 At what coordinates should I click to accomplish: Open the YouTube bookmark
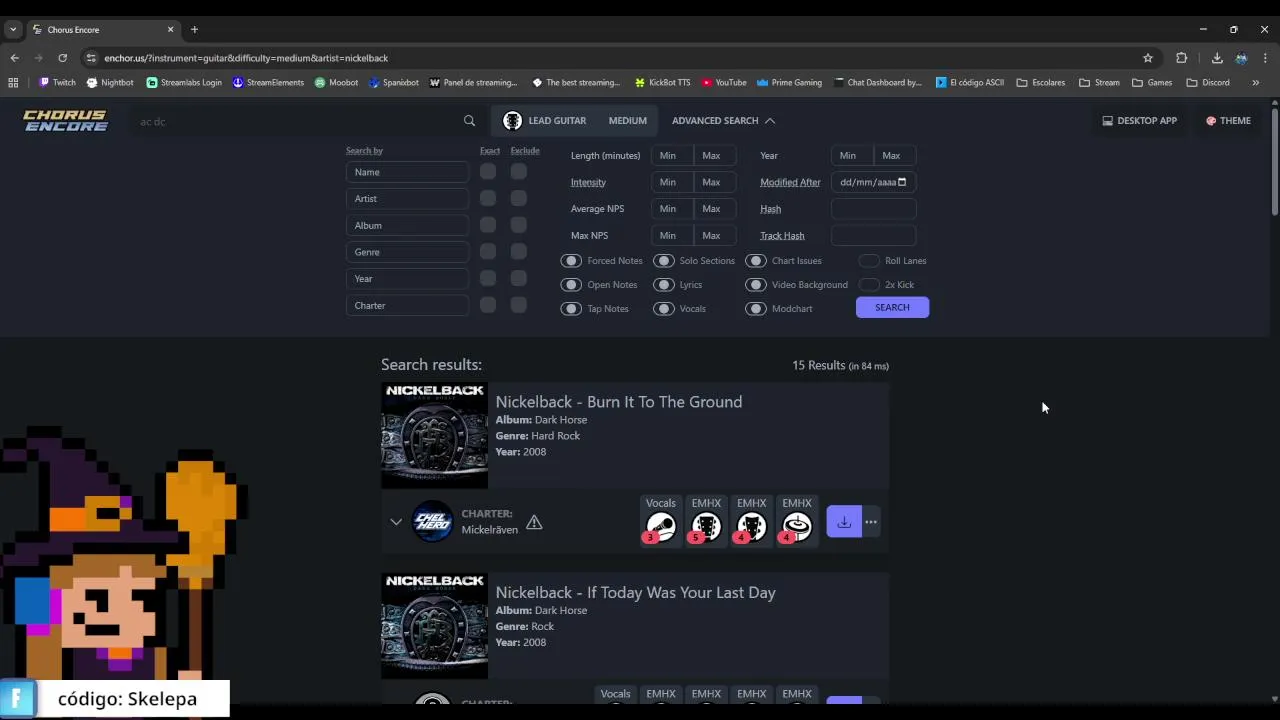click(724, 82)
